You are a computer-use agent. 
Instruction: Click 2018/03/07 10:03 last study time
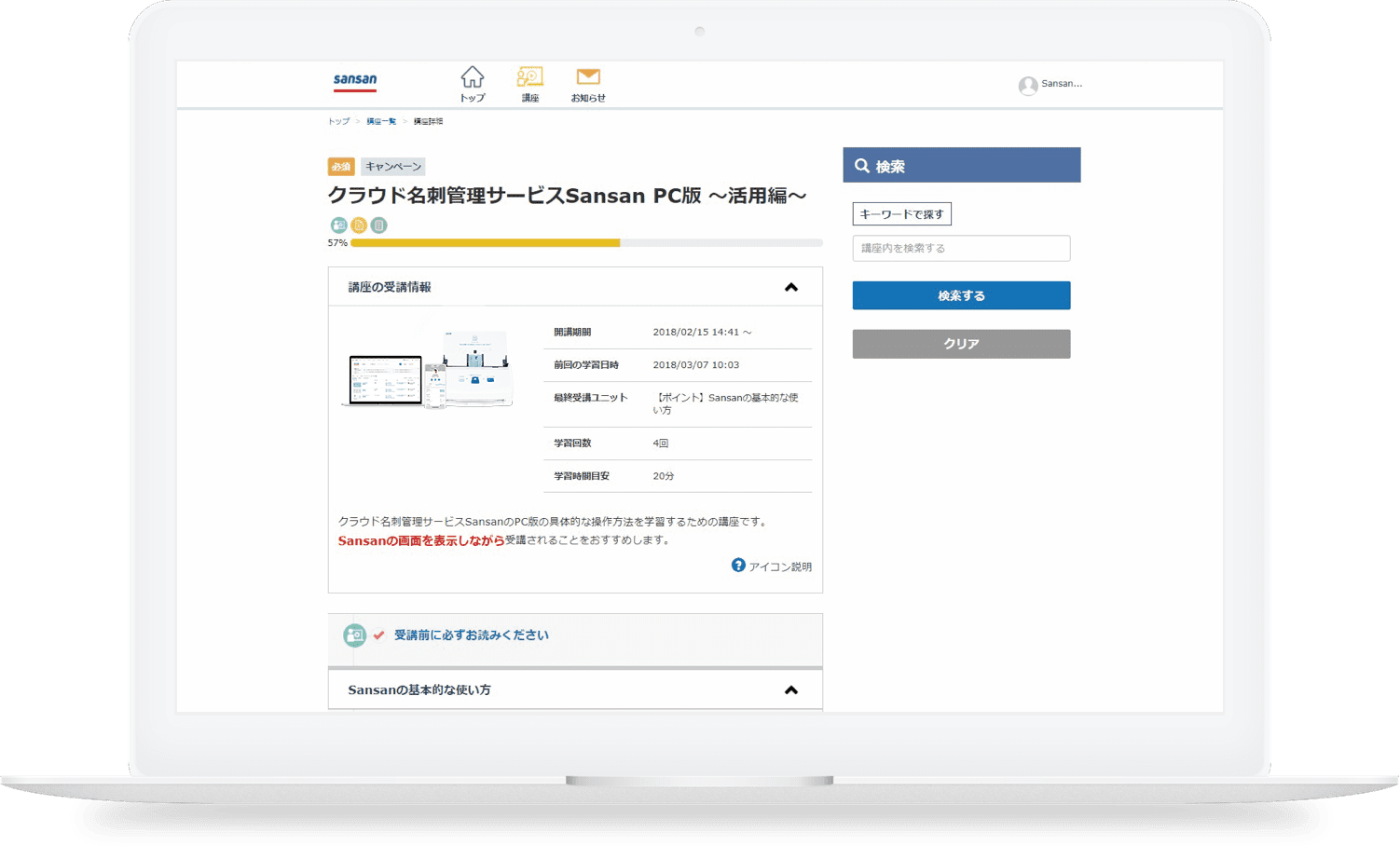[x=696, y=365]
